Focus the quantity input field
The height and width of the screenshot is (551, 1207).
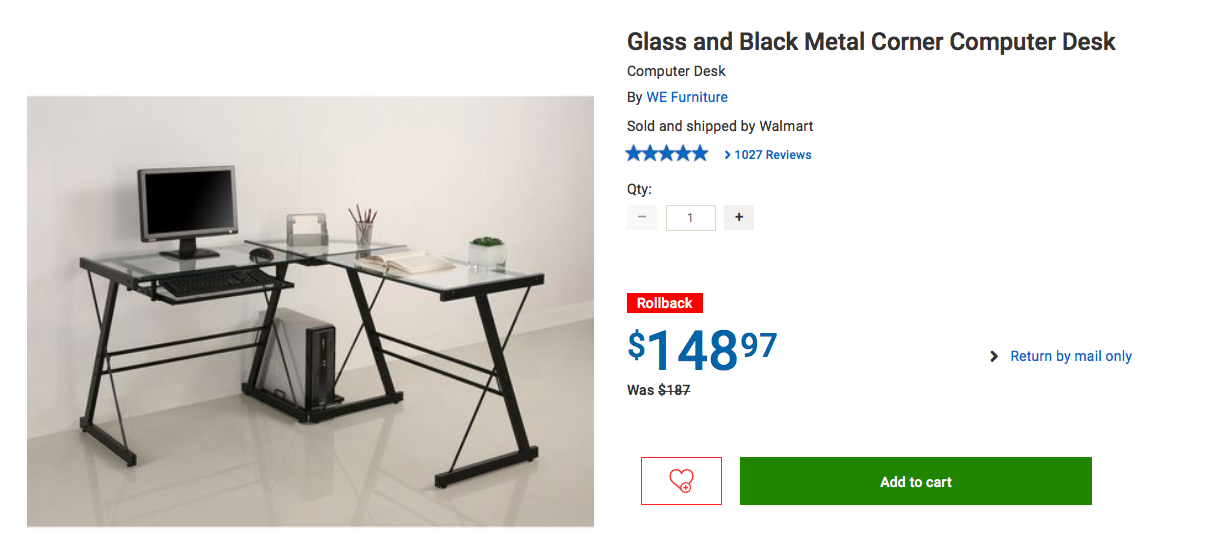click(690, 218)
